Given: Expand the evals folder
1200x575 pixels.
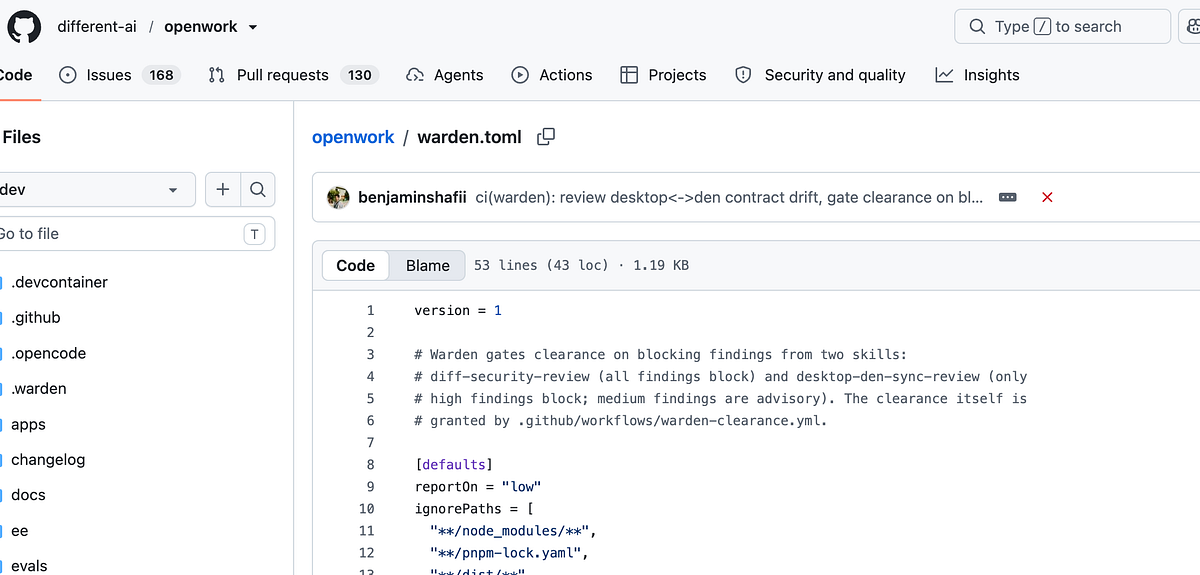Looking at the screenshot, I should (29, 566).
